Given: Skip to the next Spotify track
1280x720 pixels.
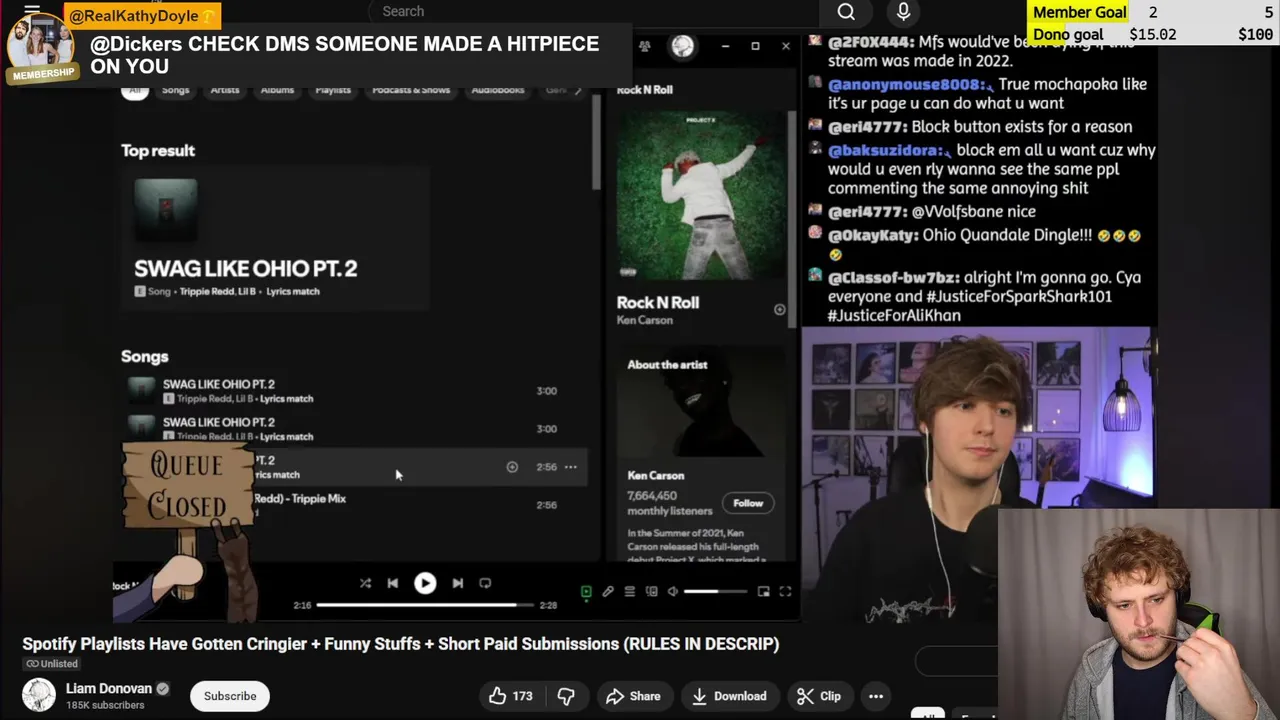Looking at the screenshot, I should coord(457,583).
